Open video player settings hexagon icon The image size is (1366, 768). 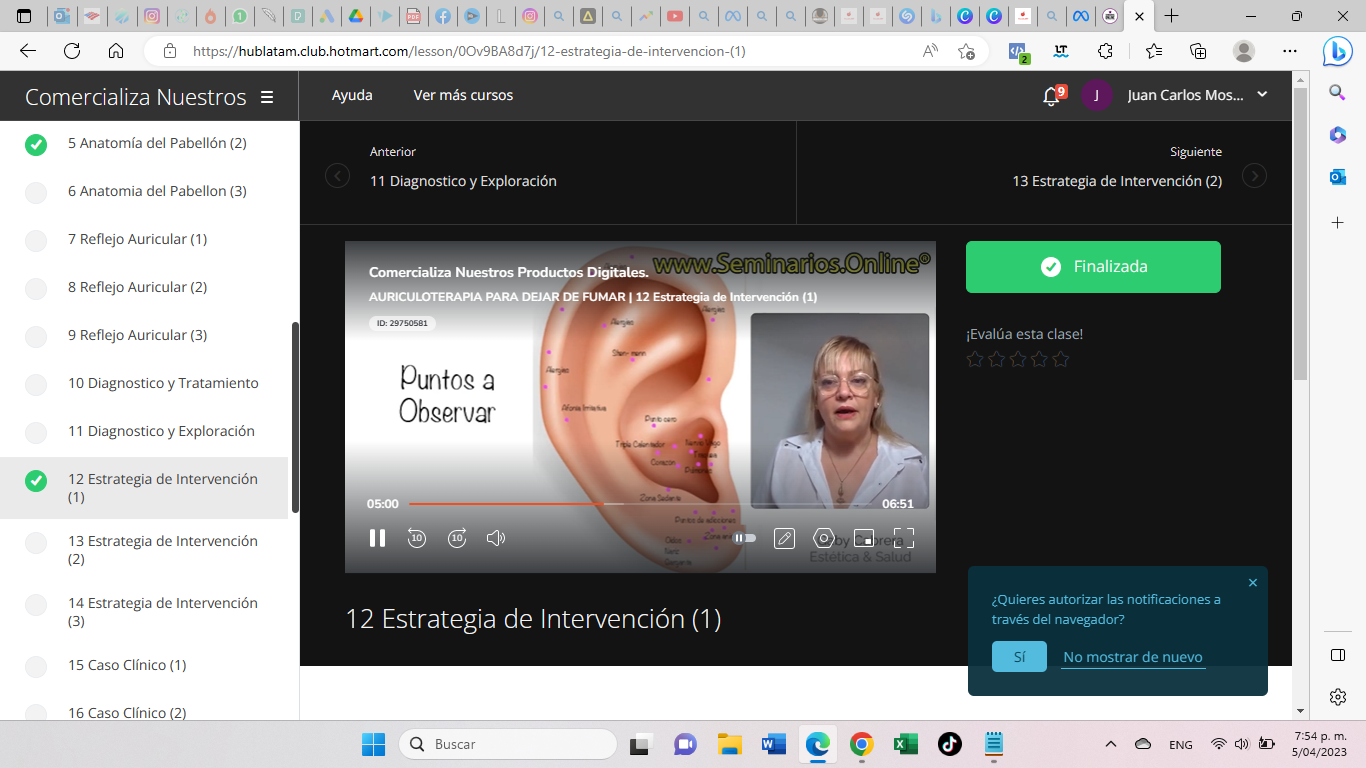tap(824, 538)
